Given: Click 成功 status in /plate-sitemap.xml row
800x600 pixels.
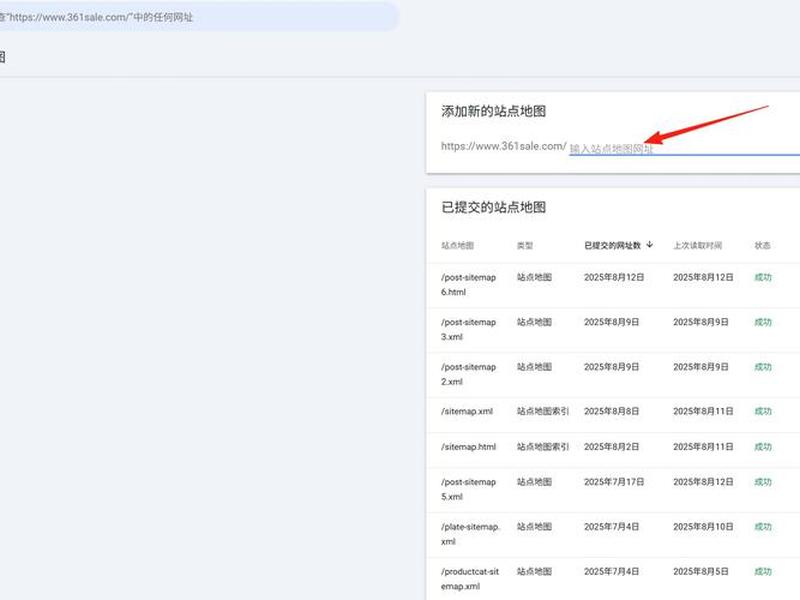Looking at the screenshot, I should [763, 527].
